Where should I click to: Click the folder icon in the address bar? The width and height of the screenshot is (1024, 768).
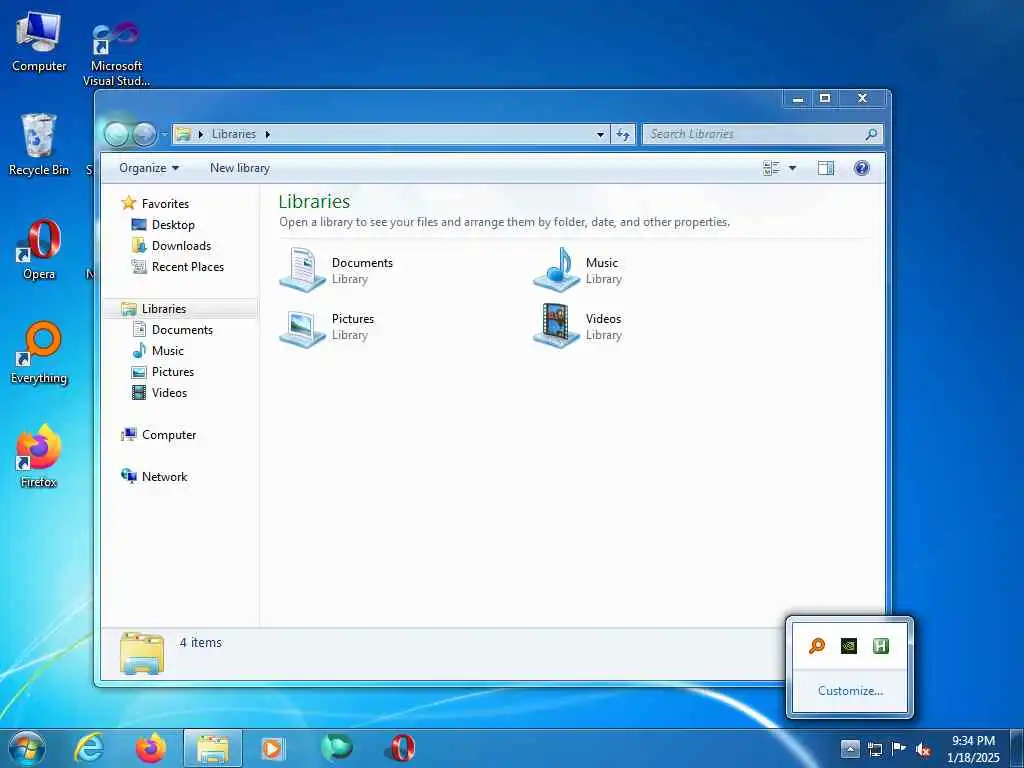point(184,134)
